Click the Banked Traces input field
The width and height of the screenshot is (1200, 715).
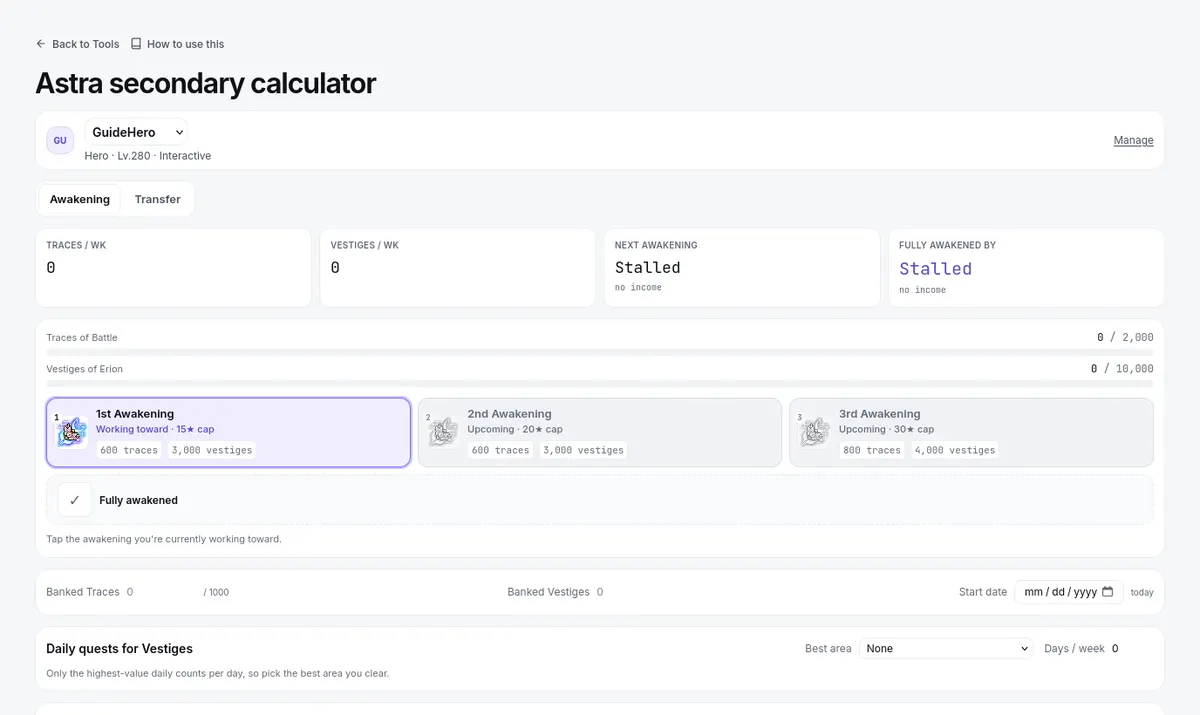[x=161, y=592]
